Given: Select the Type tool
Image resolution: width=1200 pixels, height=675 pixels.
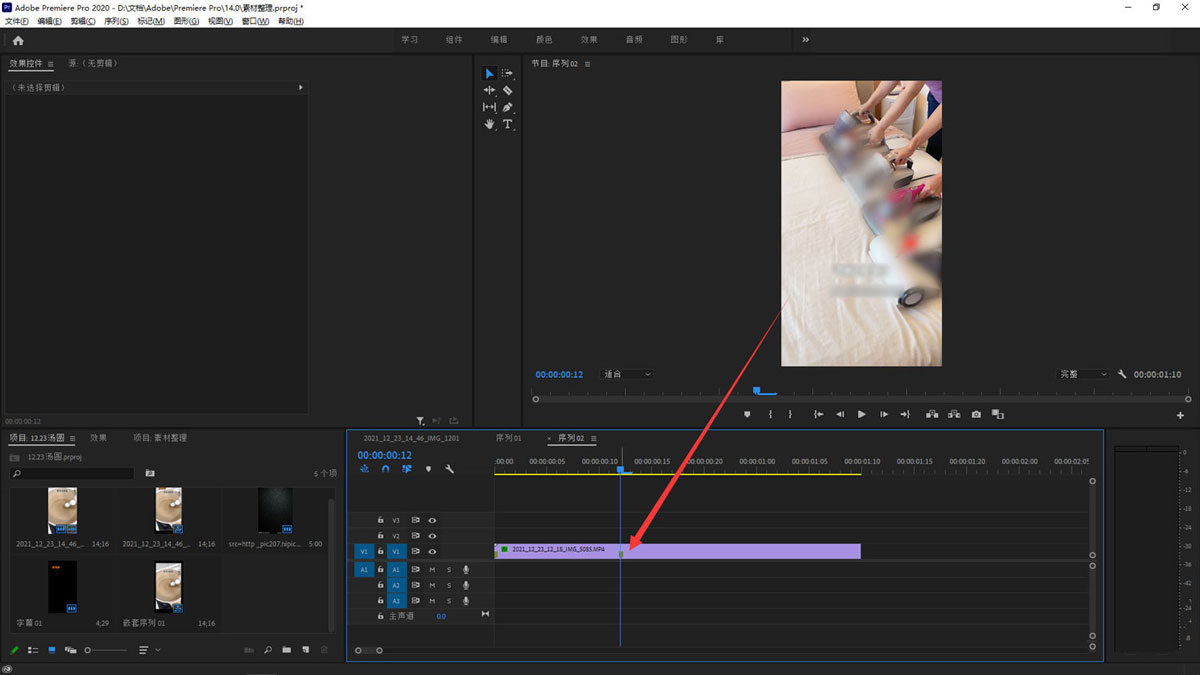Looking at the screenshot, I should pos(508,124).
